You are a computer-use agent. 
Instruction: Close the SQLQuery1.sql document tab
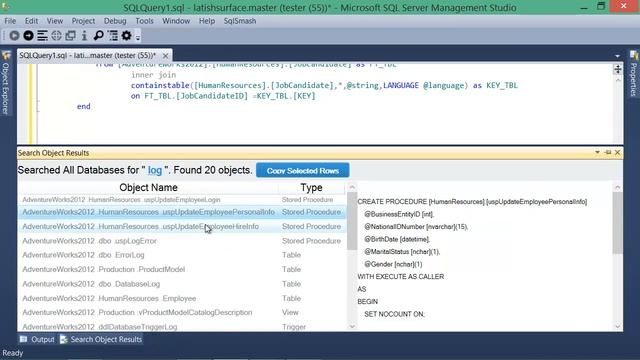point(165,56)
